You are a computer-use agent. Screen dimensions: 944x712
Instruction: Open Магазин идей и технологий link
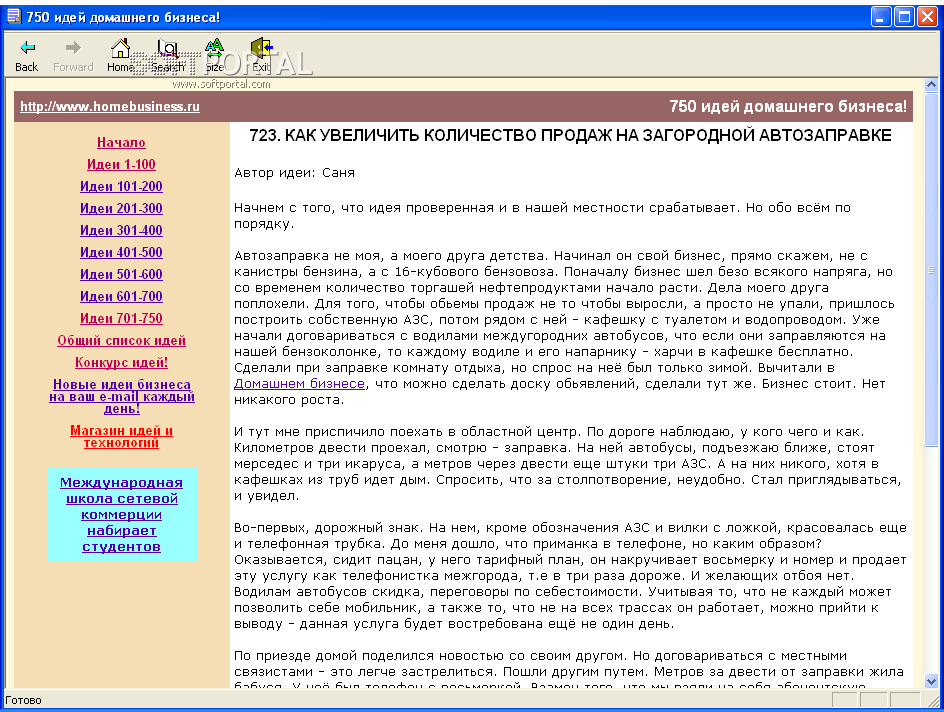click(x=121, y=436)
